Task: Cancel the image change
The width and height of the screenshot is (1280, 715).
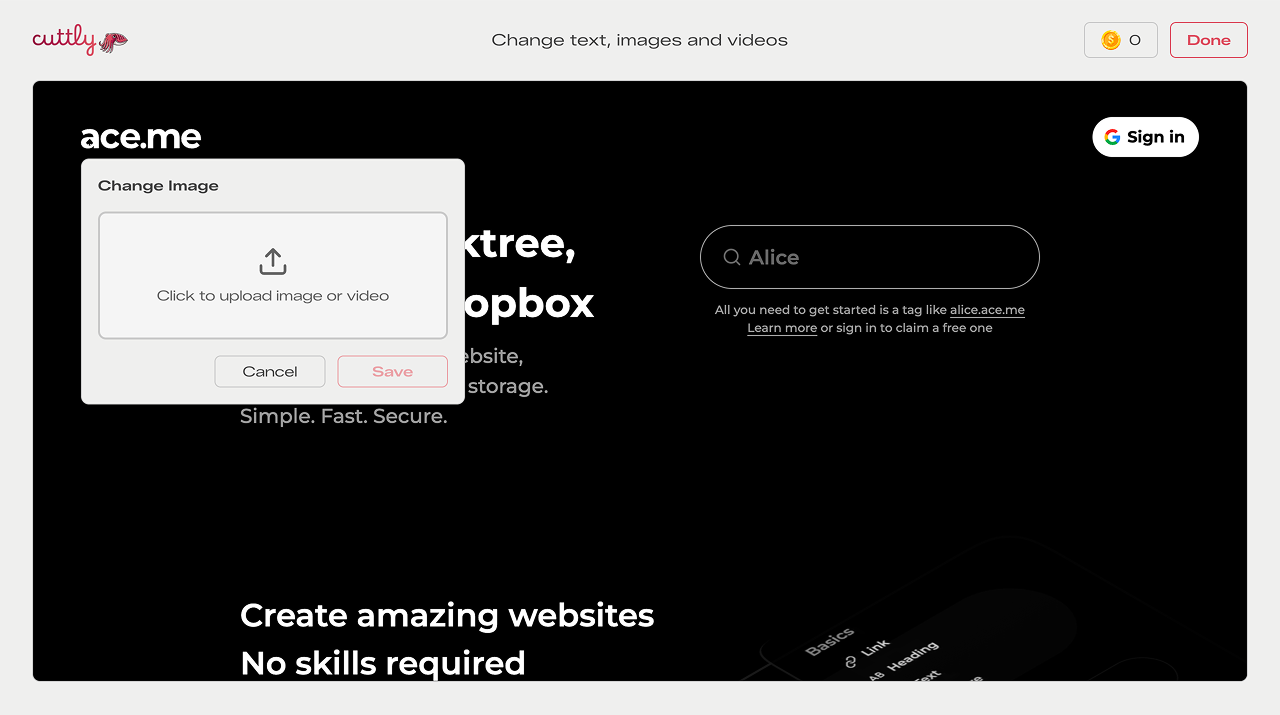Action: pos(269,371)
